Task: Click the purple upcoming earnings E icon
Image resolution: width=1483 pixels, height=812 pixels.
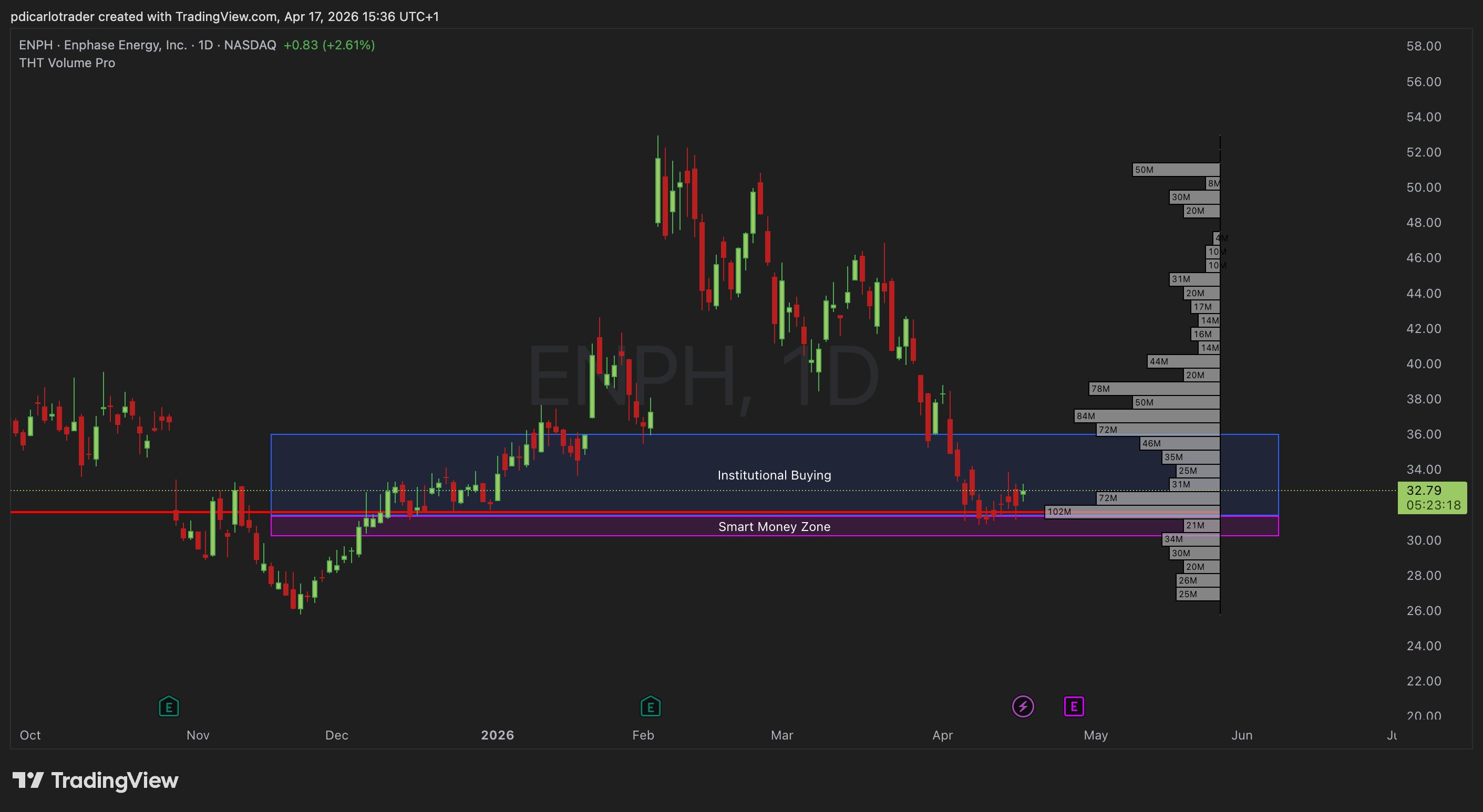Action: [x=1074, y=706]
